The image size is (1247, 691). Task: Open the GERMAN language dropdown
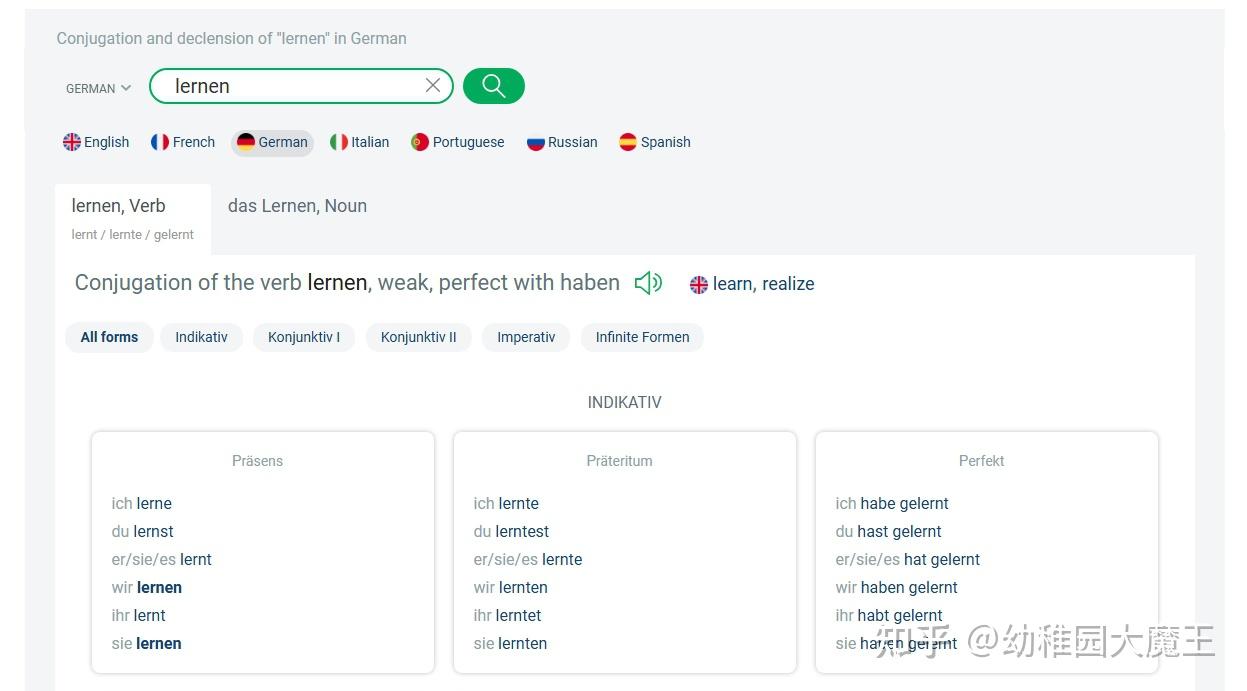pos(98,88)
